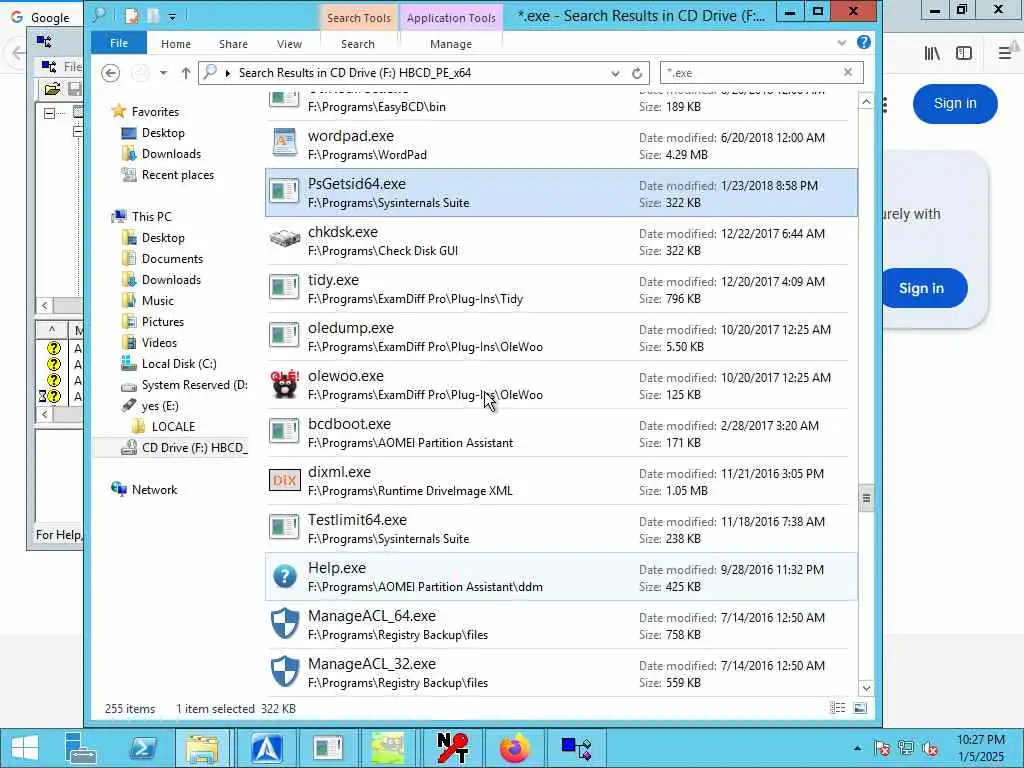1024x768 pixels.
Task: Refresh the search results
Action: click(637, 73)
